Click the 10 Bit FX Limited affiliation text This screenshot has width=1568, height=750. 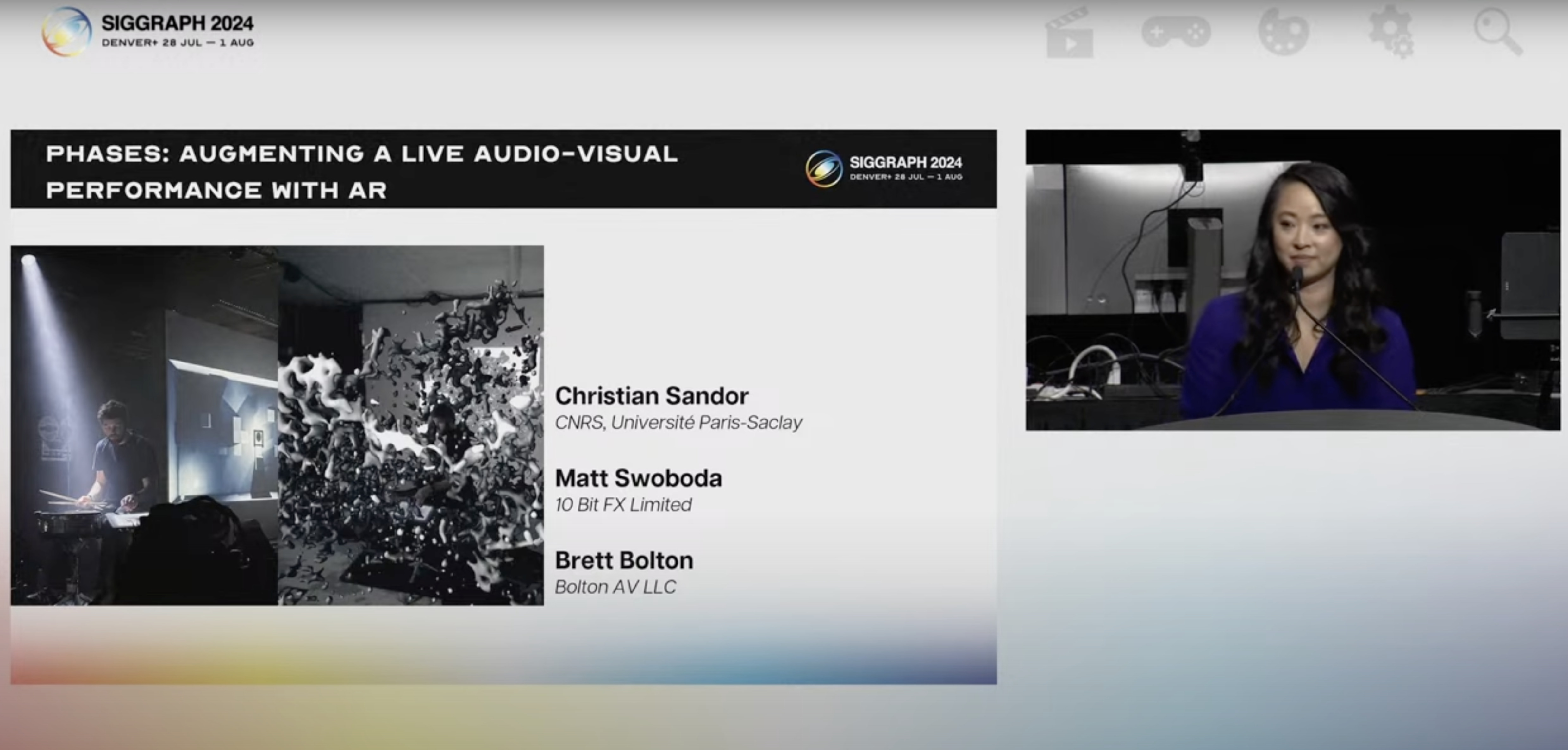[x=623, y=504]
